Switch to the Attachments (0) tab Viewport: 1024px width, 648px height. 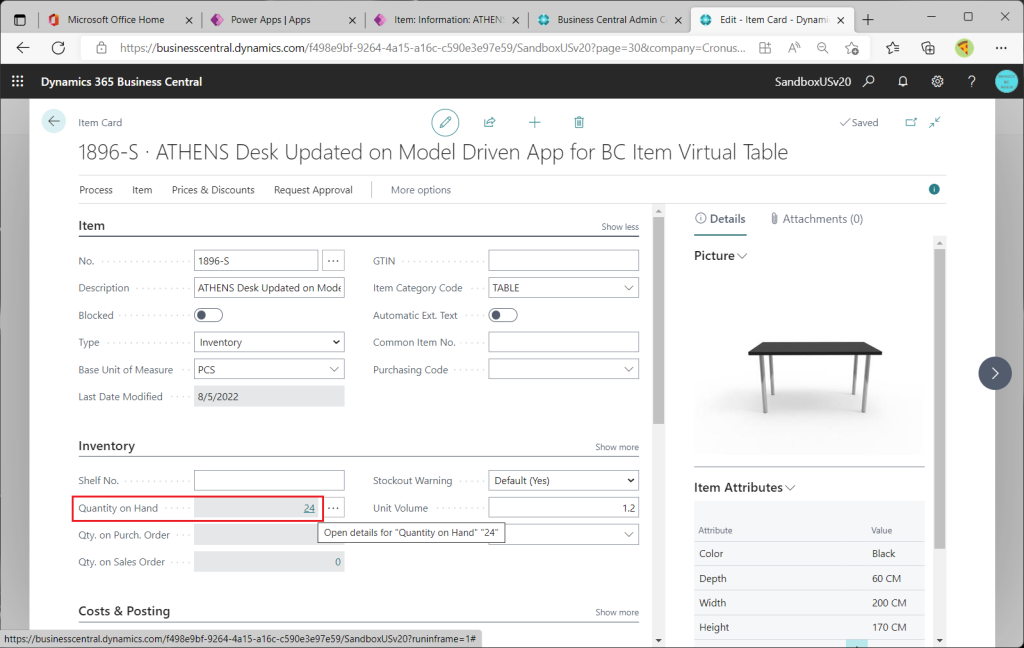816,219
